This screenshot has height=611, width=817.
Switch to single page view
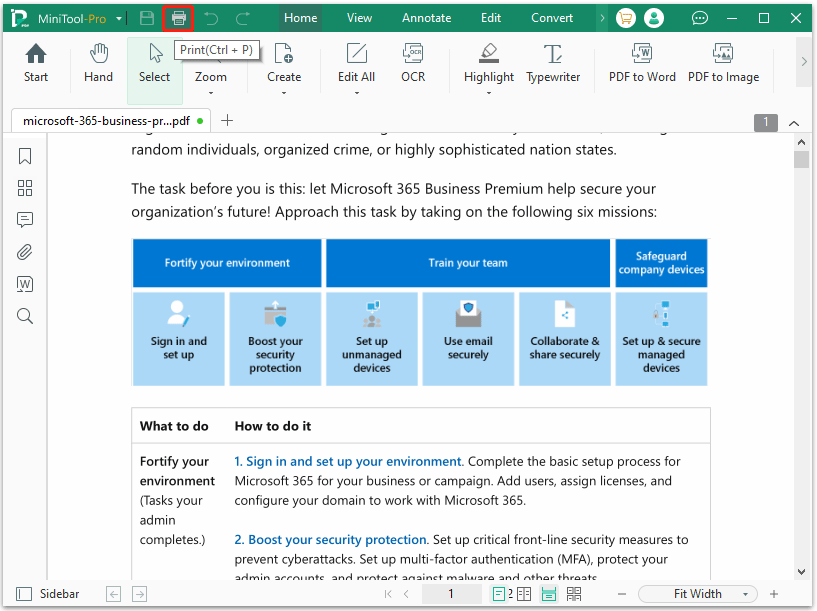[x=499, y=594]
